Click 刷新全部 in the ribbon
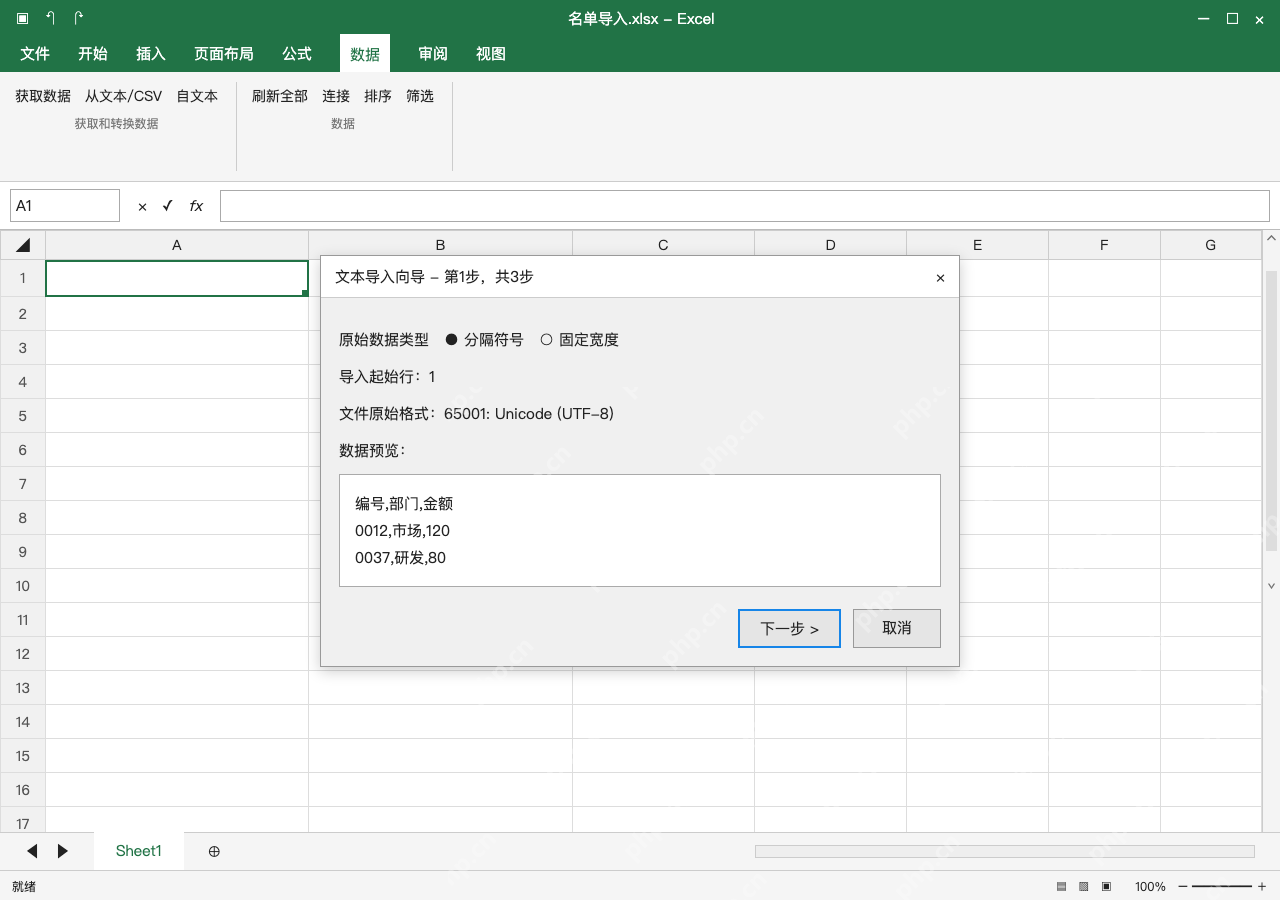The width and height of the screenshot is (1280, 900). [280, 96]
